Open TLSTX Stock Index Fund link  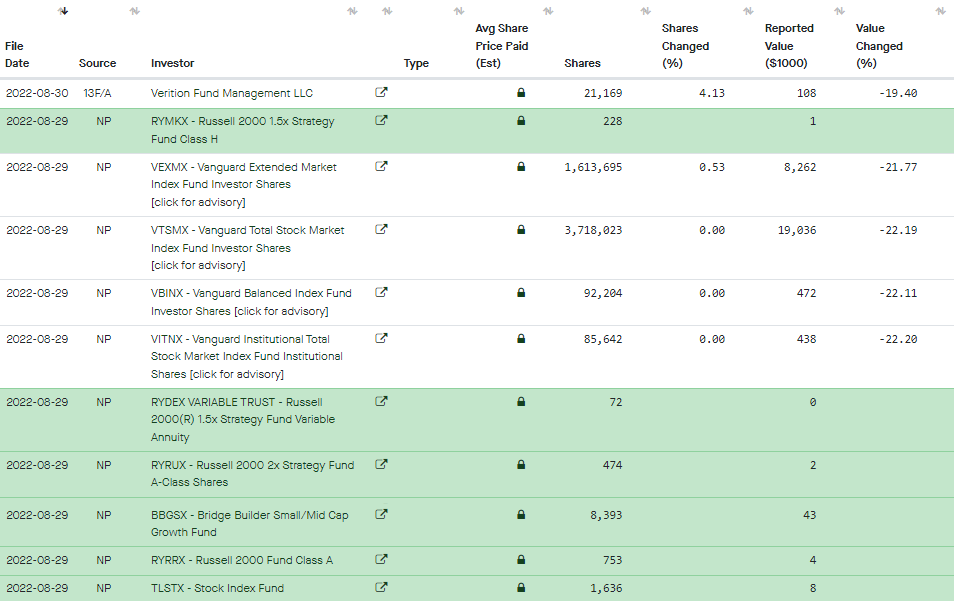pyautogui.click(x=217, y=588)
